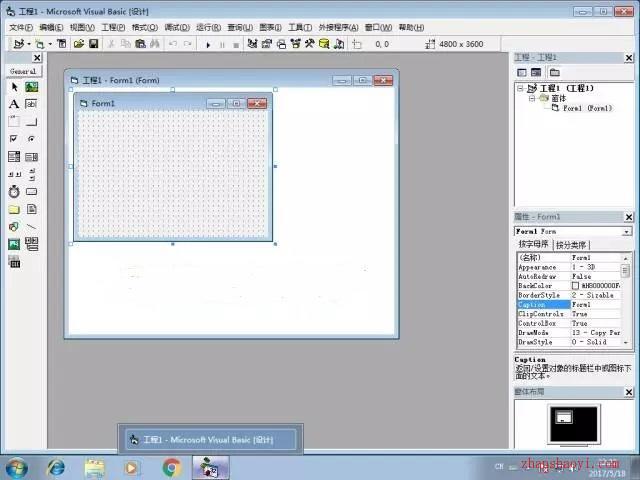Select the Shape tool in the toolbox
Image resolution: width=640 pixels, height=480 pixels.
coord(14,227)
